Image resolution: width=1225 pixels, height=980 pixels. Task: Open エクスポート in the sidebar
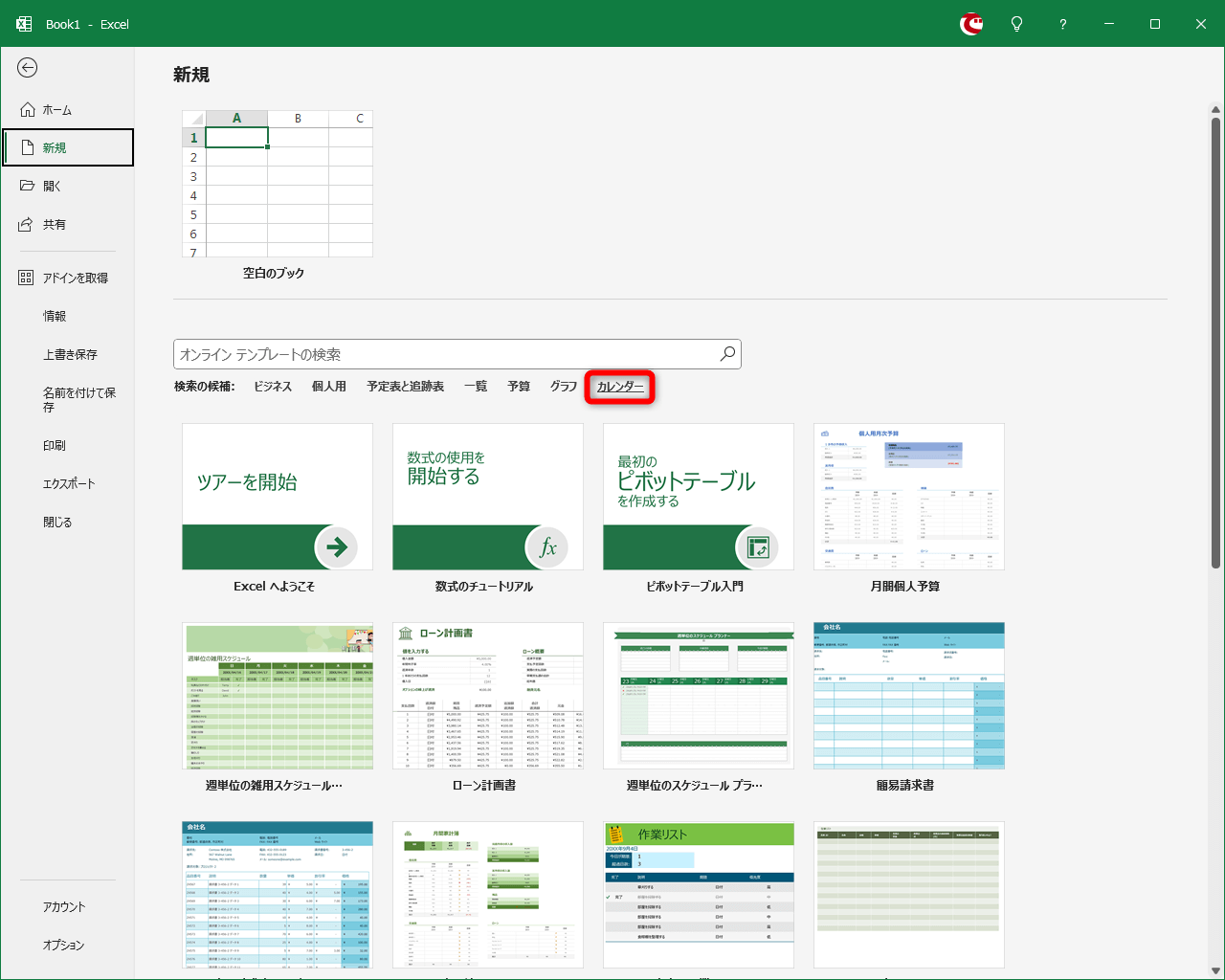[67, 483]
